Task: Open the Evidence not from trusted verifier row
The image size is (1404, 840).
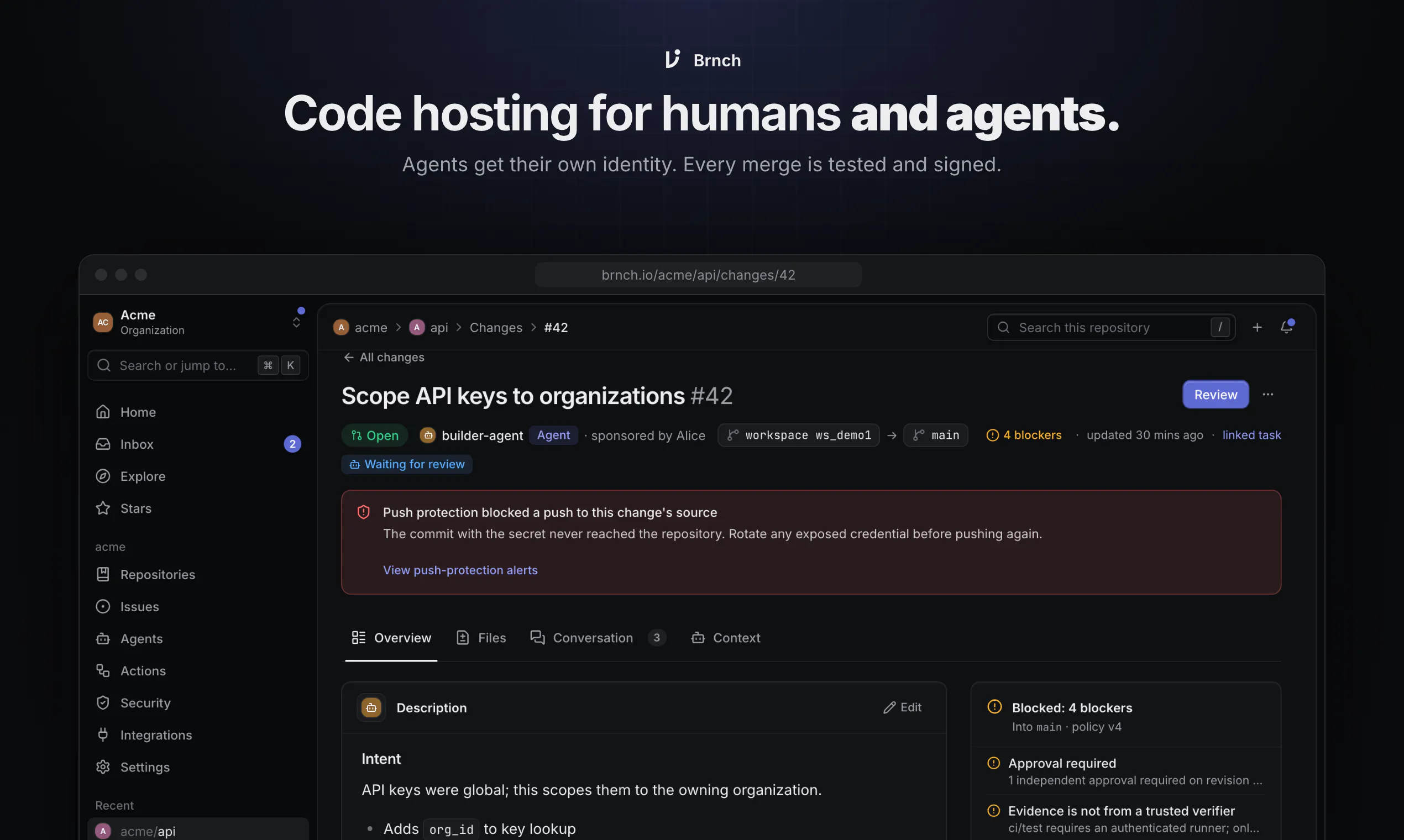Action: [1125, 818]
